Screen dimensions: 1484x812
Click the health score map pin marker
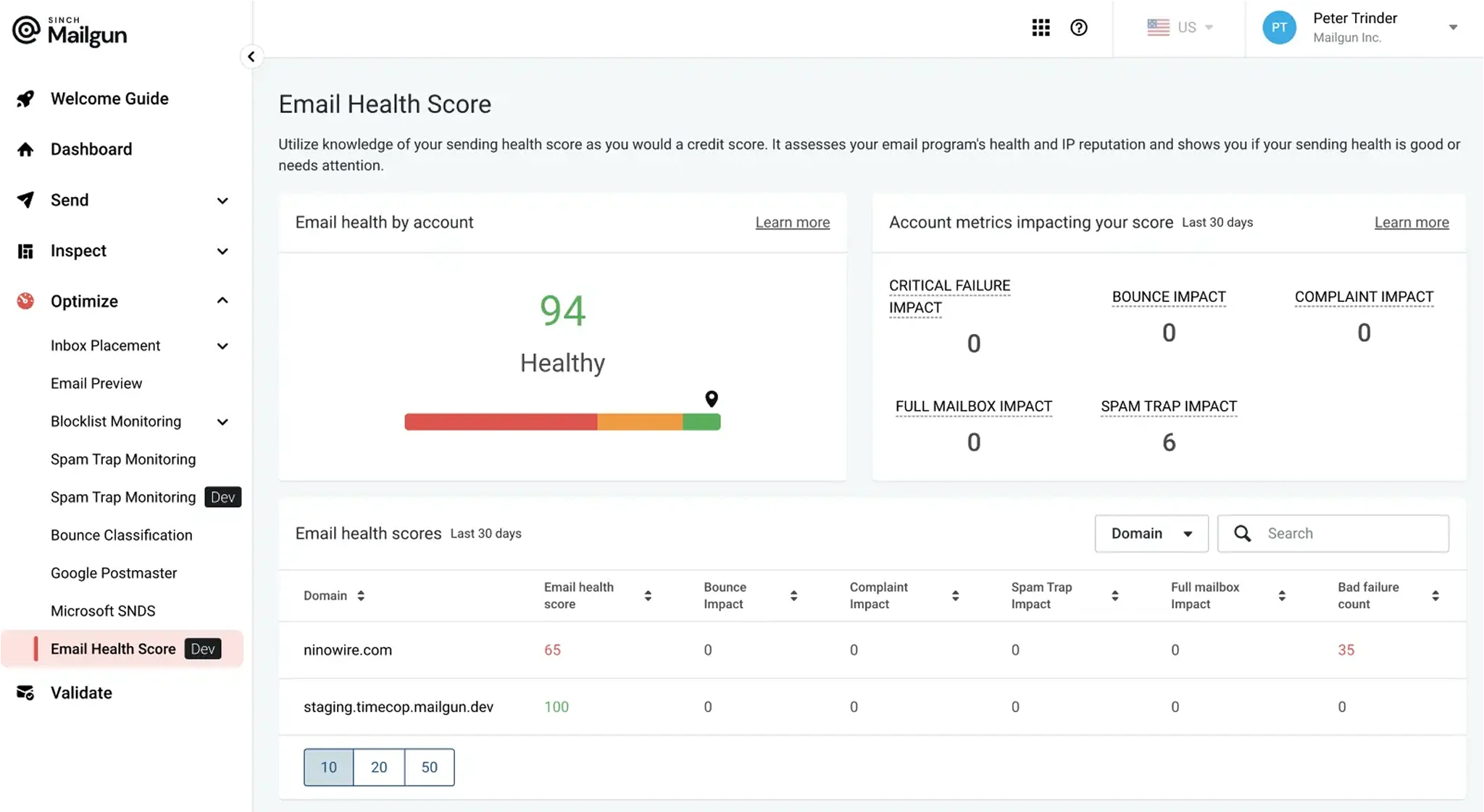pyautogui.click(x=712, y=398)
